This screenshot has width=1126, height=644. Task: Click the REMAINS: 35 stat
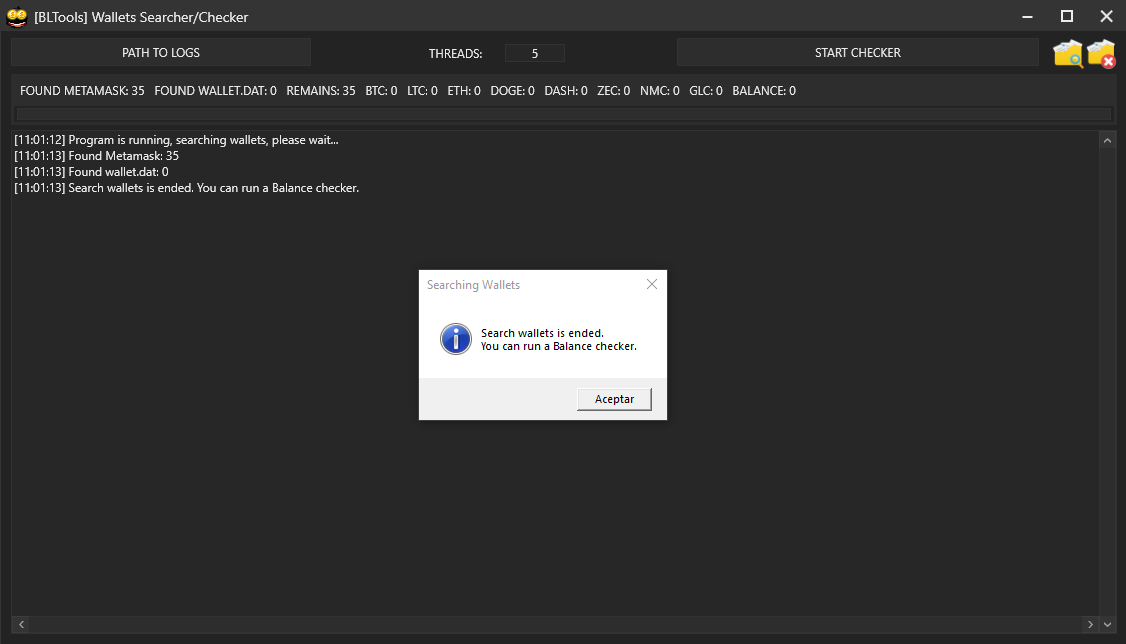pos(321,90)
